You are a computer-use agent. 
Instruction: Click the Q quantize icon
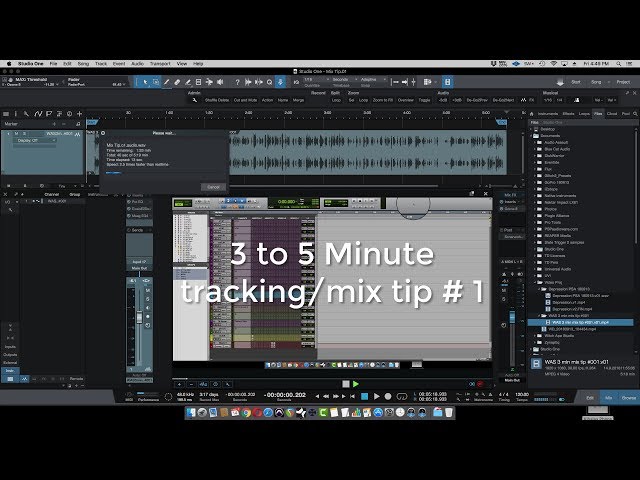point(269,82)
